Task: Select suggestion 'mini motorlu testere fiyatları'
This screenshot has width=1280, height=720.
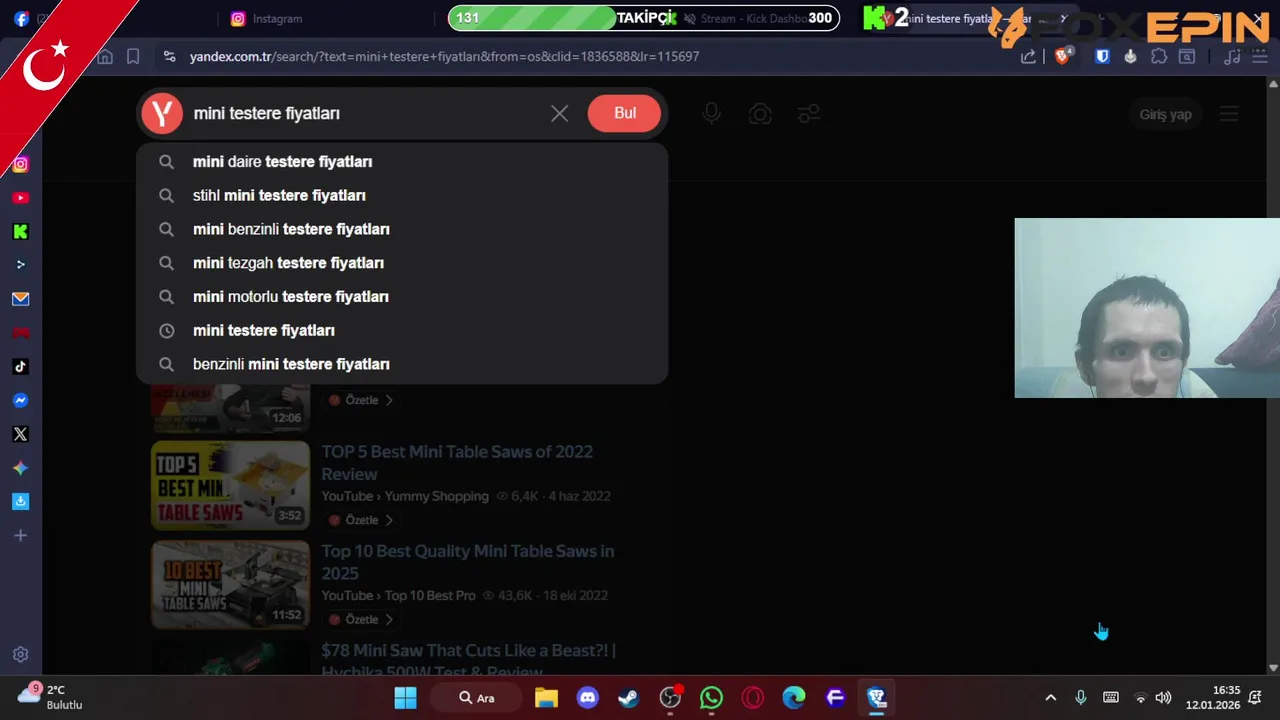Action: 402,297
